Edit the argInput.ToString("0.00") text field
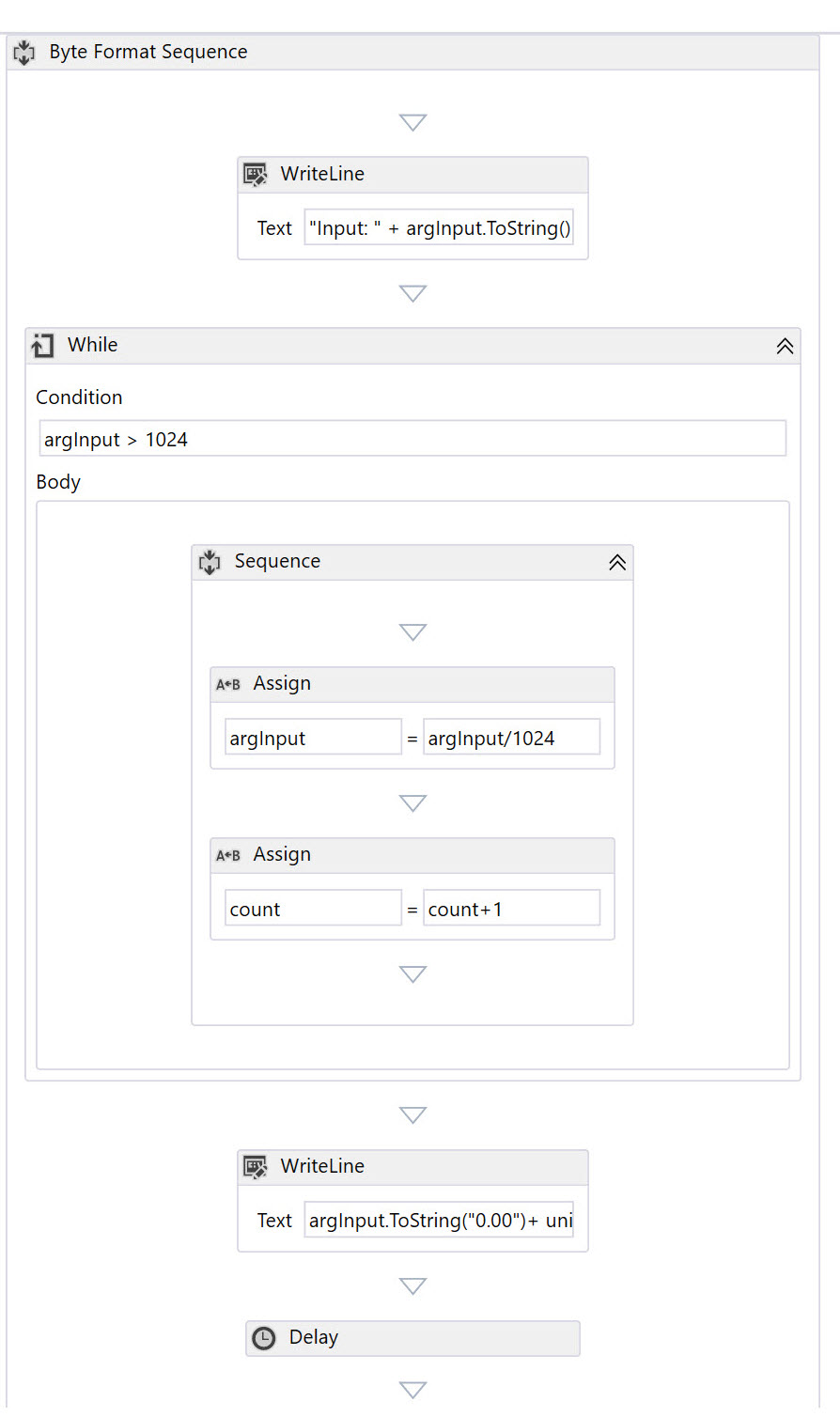The image size is (840, 1417). click(x=439, y=1220)
